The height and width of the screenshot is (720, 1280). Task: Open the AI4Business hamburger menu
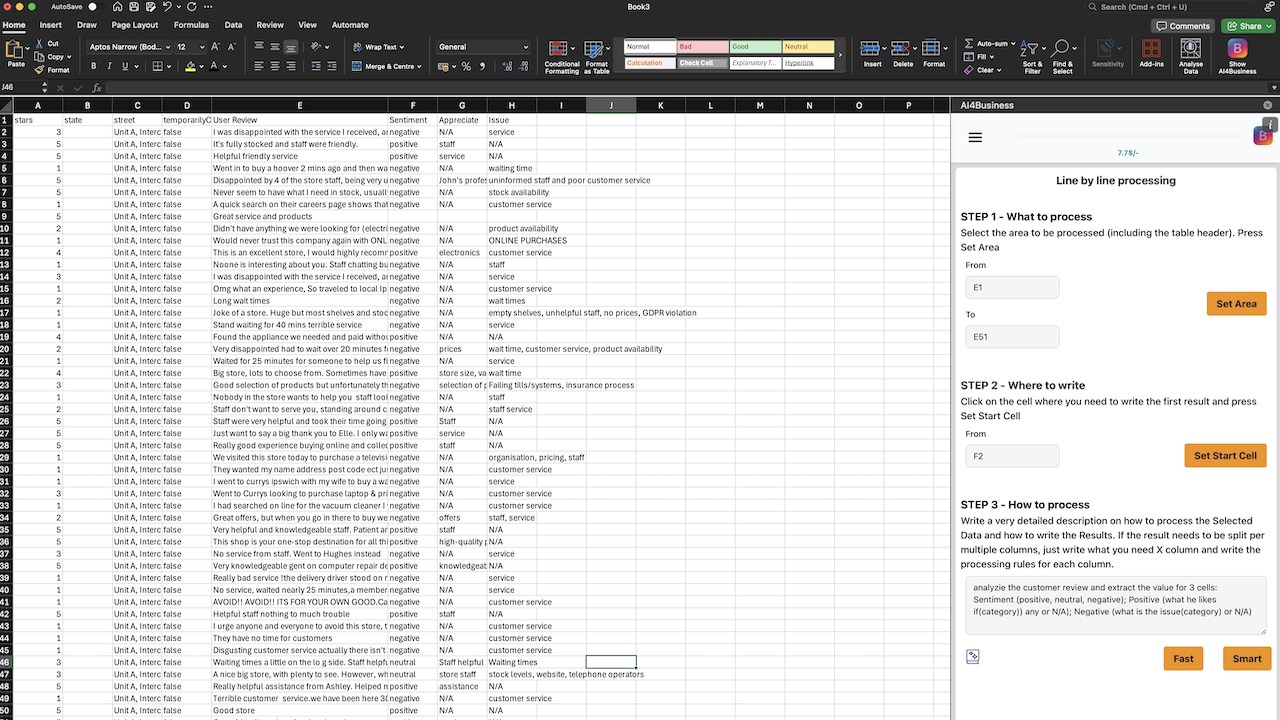[975, 138]
